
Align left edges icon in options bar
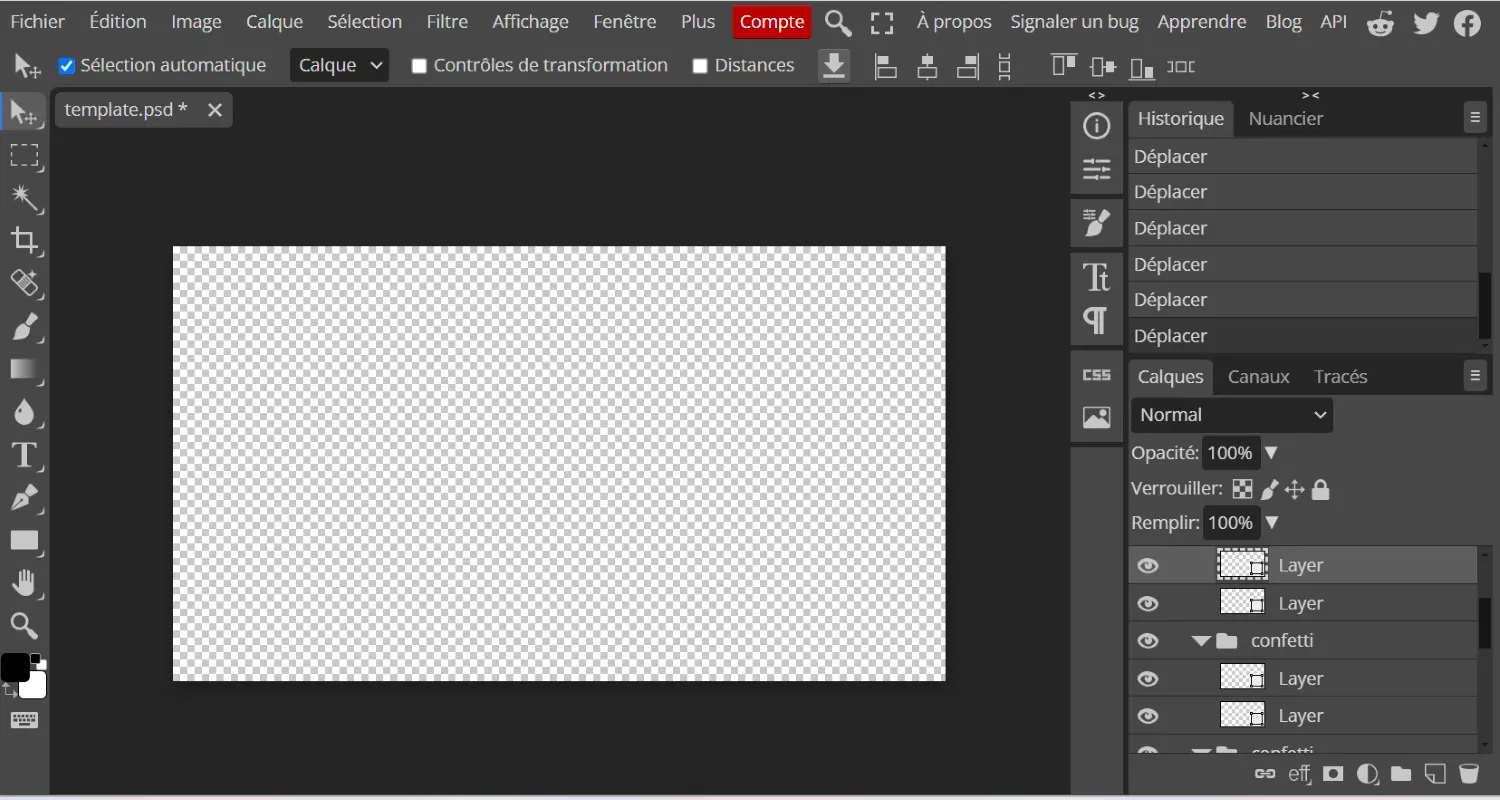(885, 67)
